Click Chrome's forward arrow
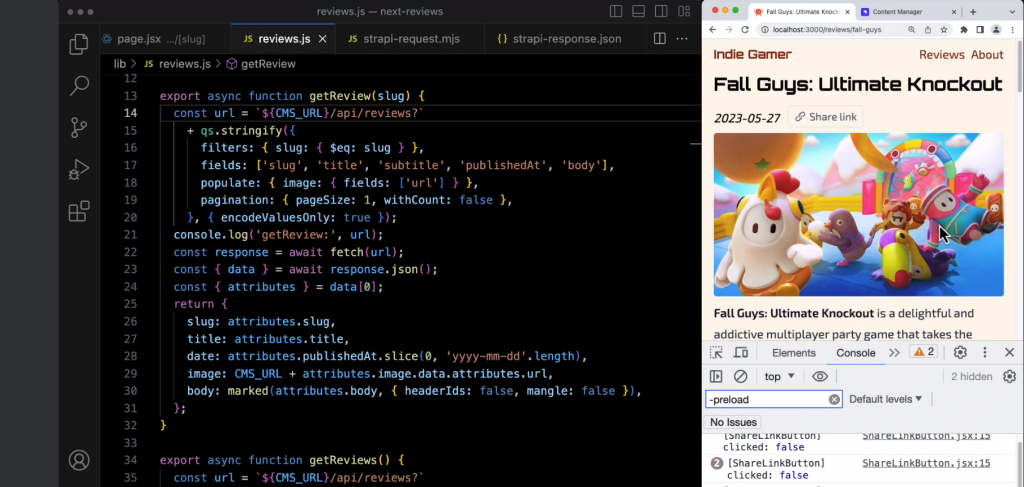Screen dimensions: 1024x487 728,29
